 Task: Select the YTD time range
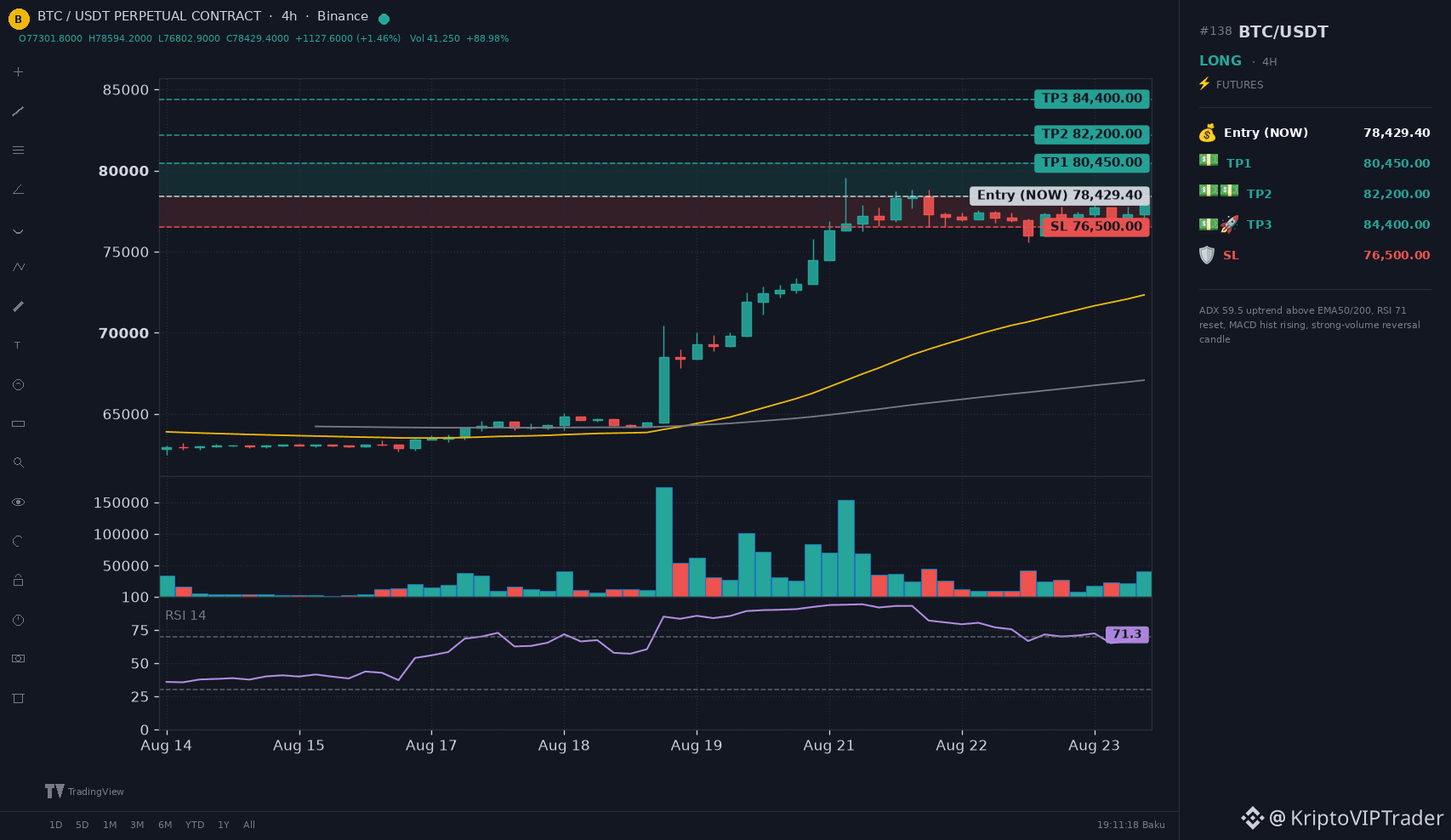(x=195, y=825)
